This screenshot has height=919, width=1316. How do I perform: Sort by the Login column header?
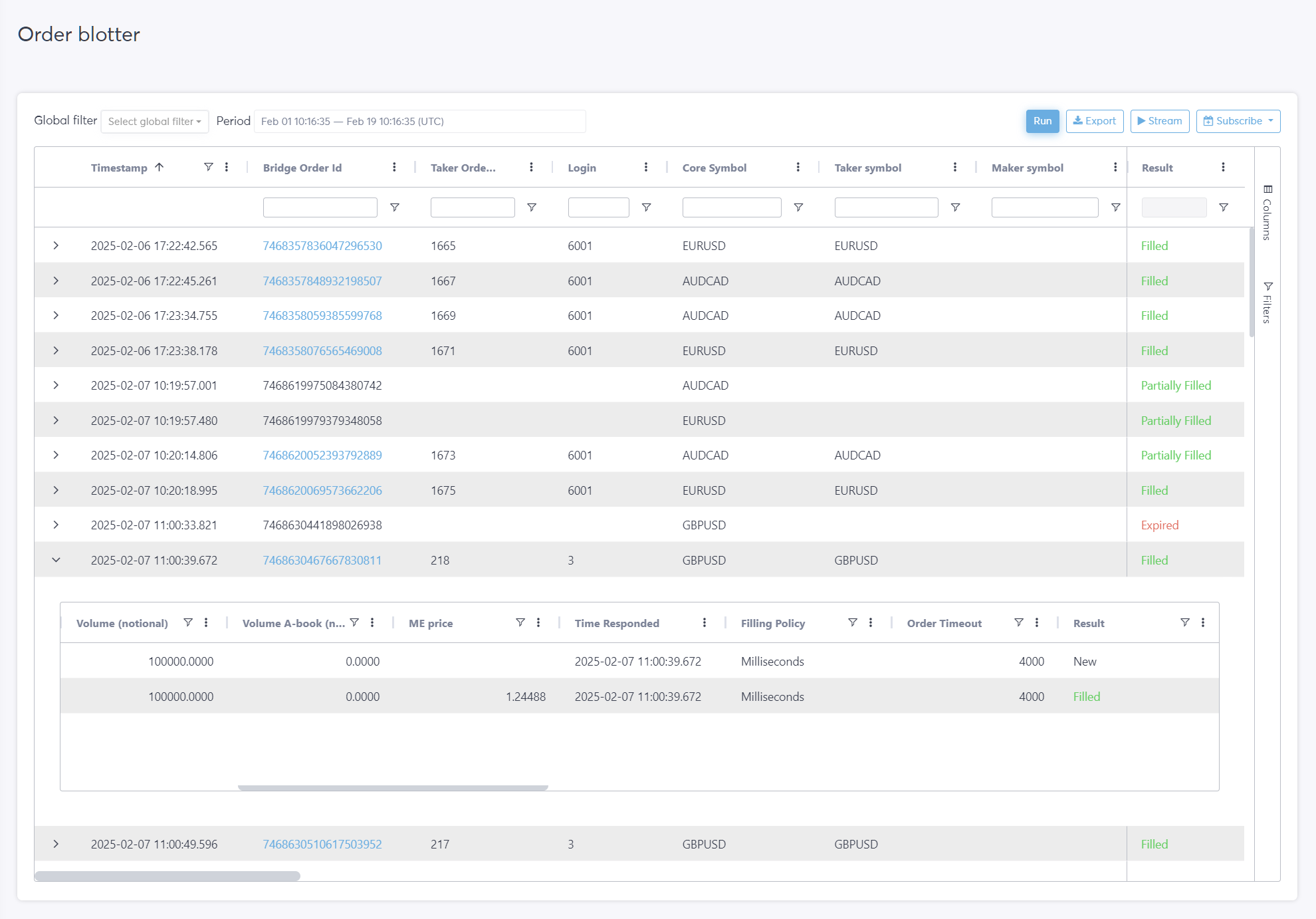(582, 168)
